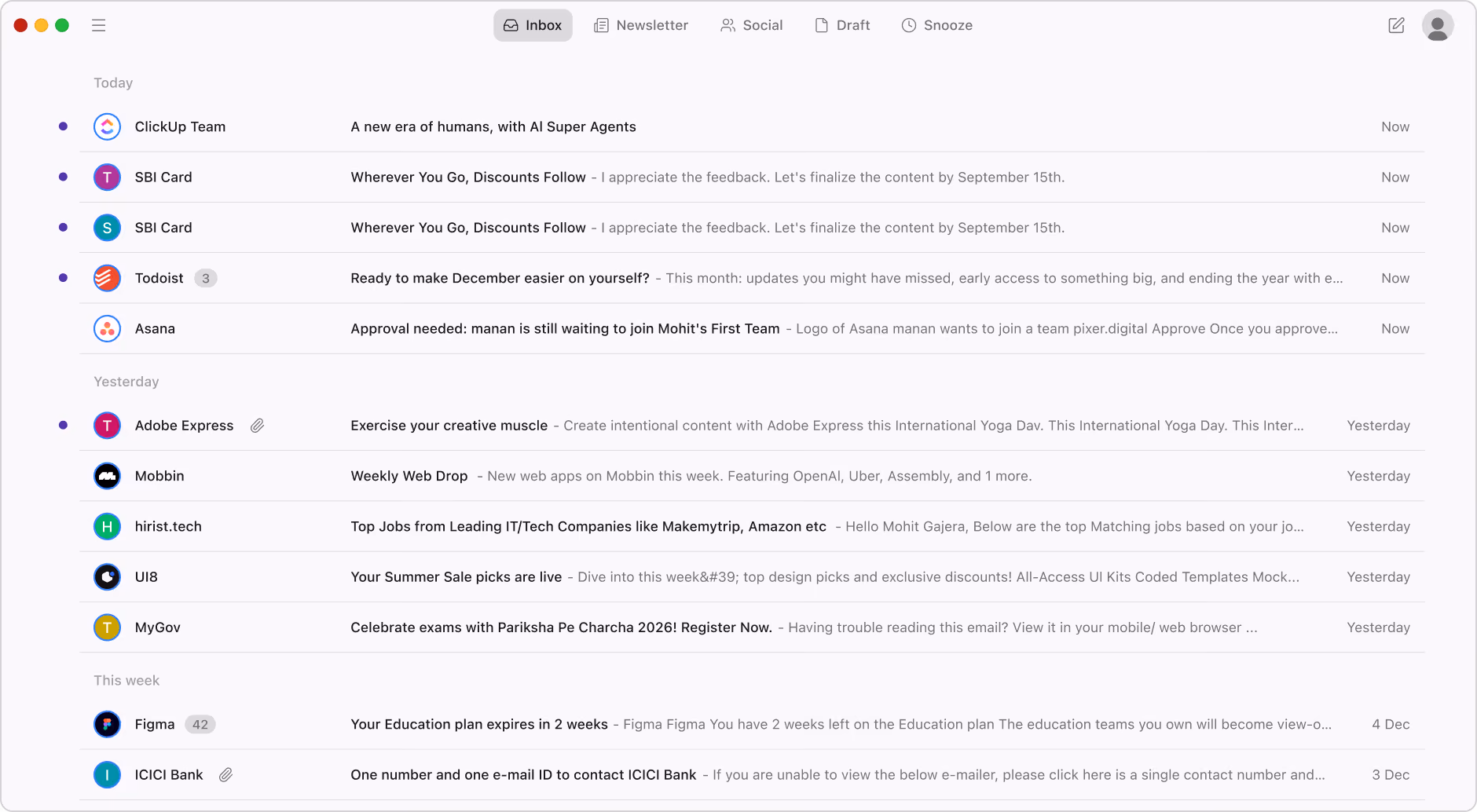Click the 'This week' section header
1477x812 pixels.
[126, 680]
